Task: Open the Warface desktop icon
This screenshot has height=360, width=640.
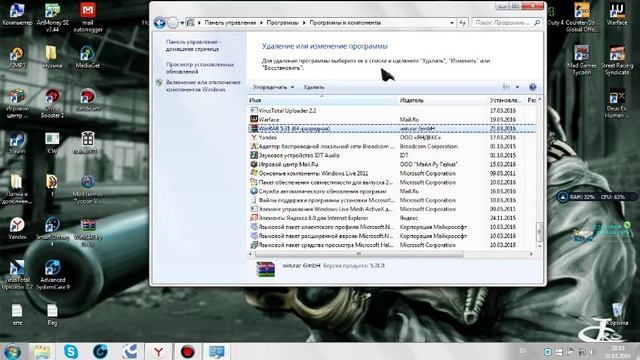Action: tap(617, 14)
